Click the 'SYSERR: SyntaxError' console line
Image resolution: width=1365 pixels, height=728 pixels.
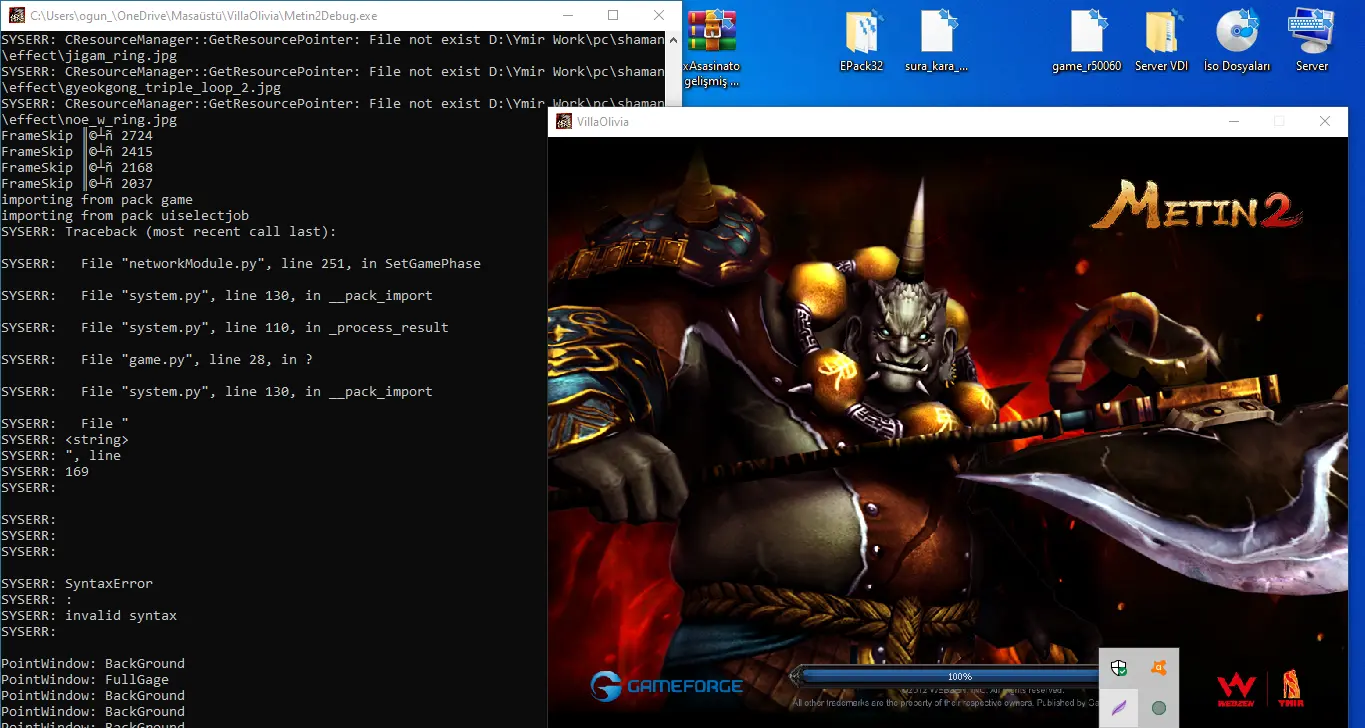point(77,584)
